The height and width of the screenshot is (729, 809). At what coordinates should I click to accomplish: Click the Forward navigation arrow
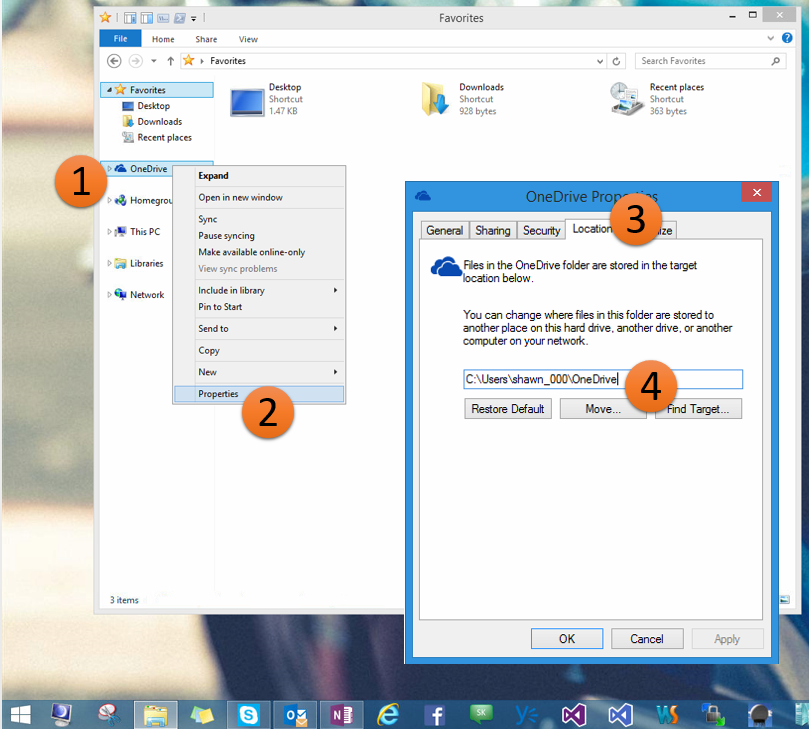pos(136,61)
